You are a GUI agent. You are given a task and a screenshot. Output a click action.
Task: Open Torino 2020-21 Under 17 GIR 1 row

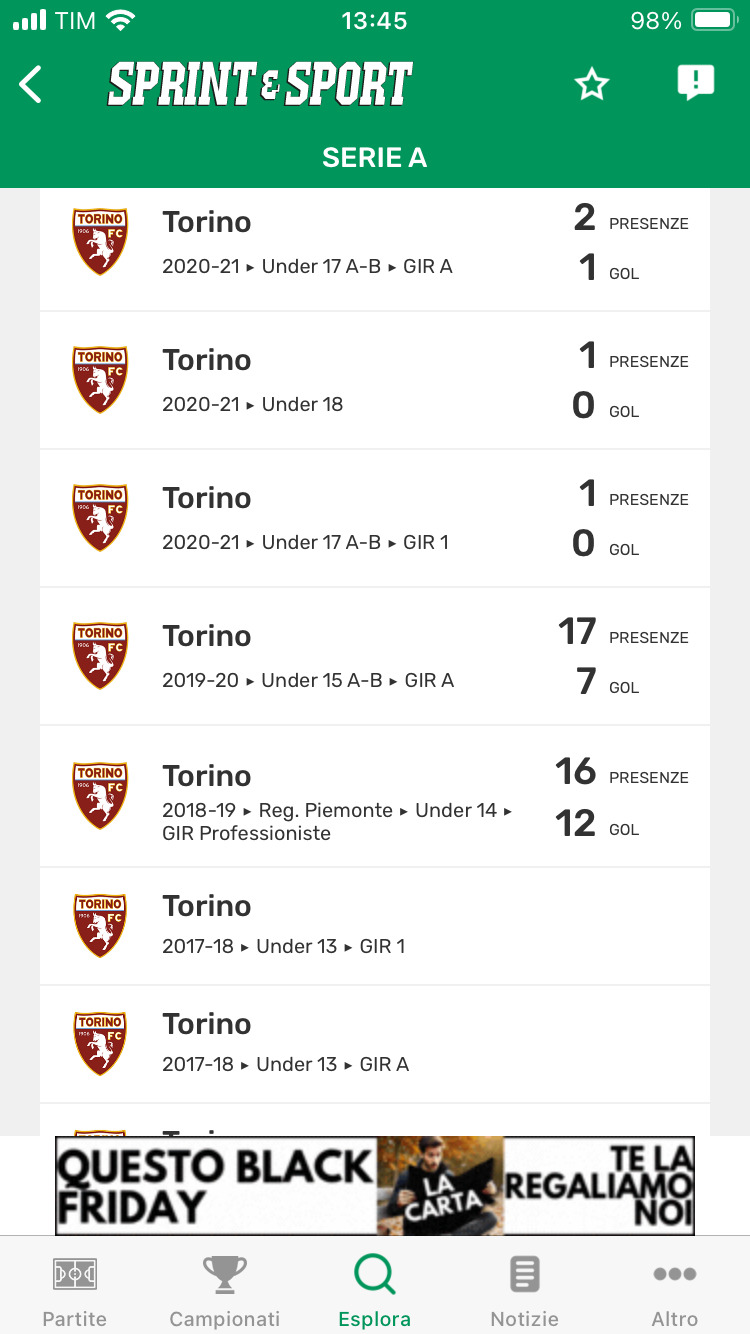pos(375,518)
